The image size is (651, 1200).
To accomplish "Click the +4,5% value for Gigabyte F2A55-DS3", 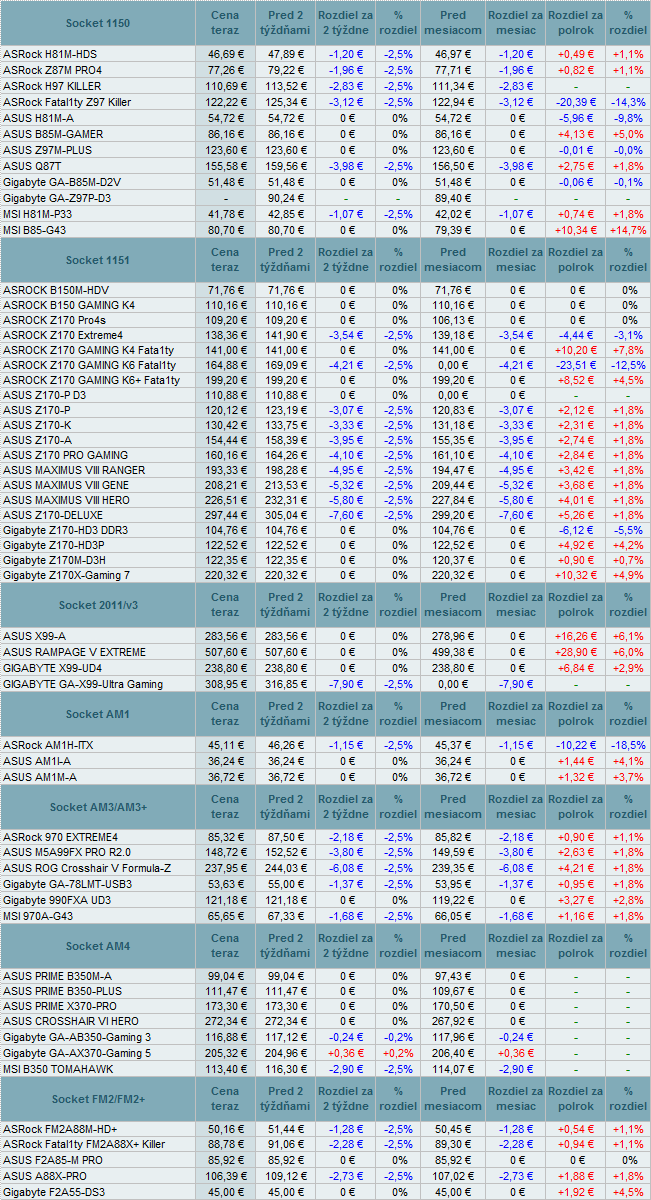I will click(x=628, y=1192).
